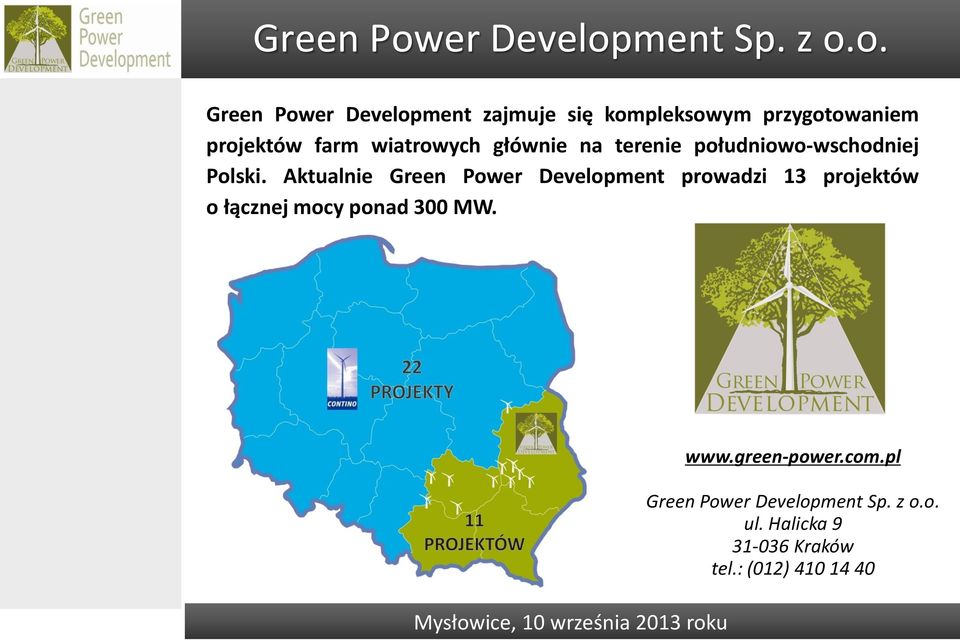Screen dimensions: 960x640
Task: Click the italic company name above the address
Action: [x=792, y=502]
